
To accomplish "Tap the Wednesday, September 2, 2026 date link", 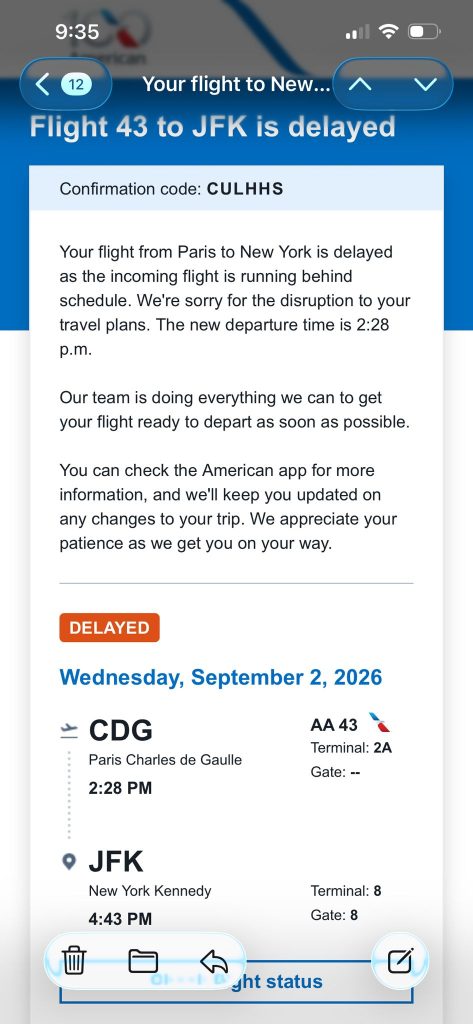I will tap(221, 677).
